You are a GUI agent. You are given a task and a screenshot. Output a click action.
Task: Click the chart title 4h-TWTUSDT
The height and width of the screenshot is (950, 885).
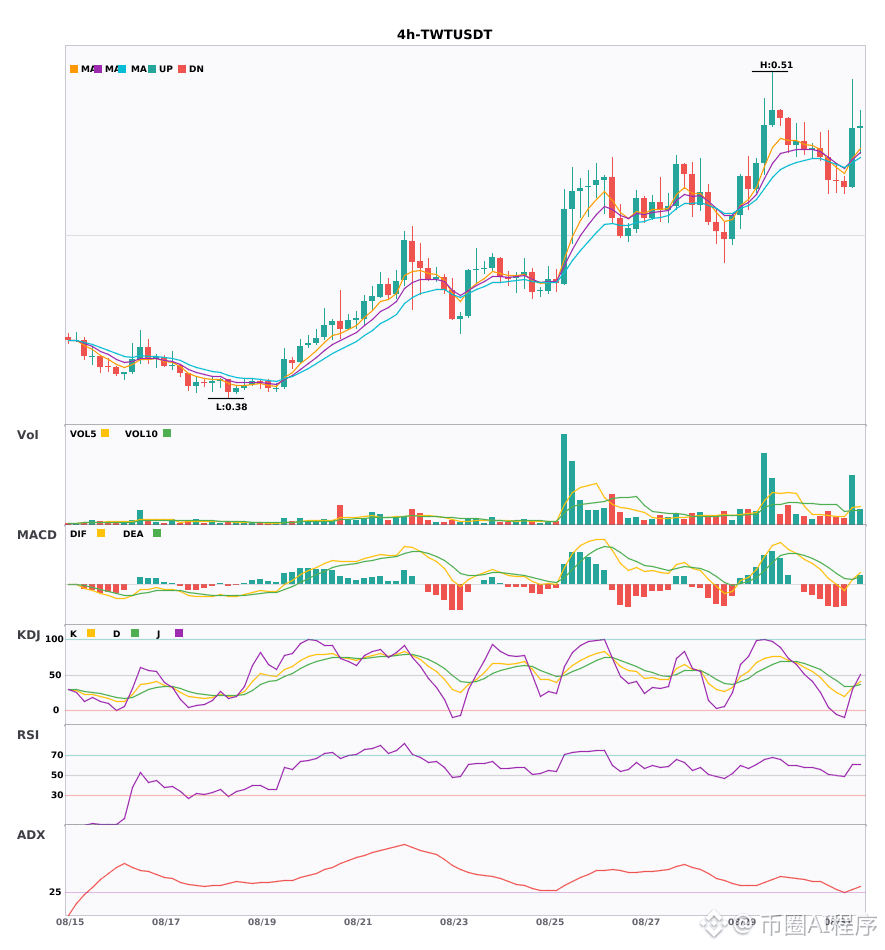[x=445, y=35]
